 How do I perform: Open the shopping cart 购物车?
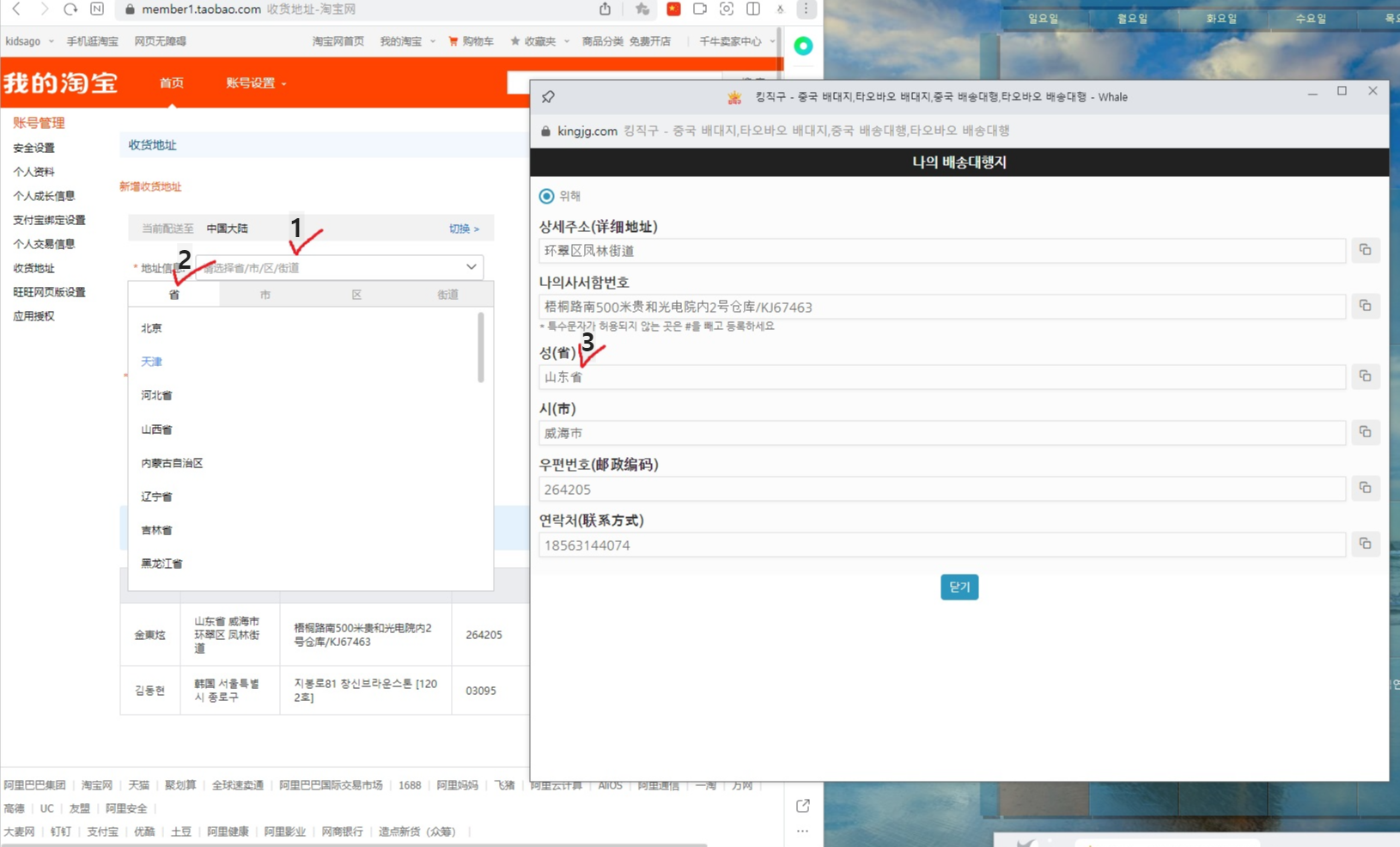click(472, 41)
